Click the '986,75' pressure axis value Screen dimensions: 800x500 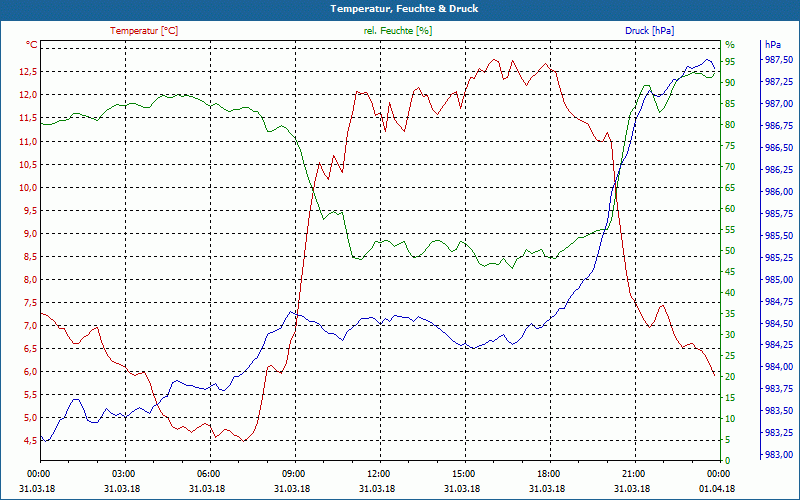(x=779, y=126)
